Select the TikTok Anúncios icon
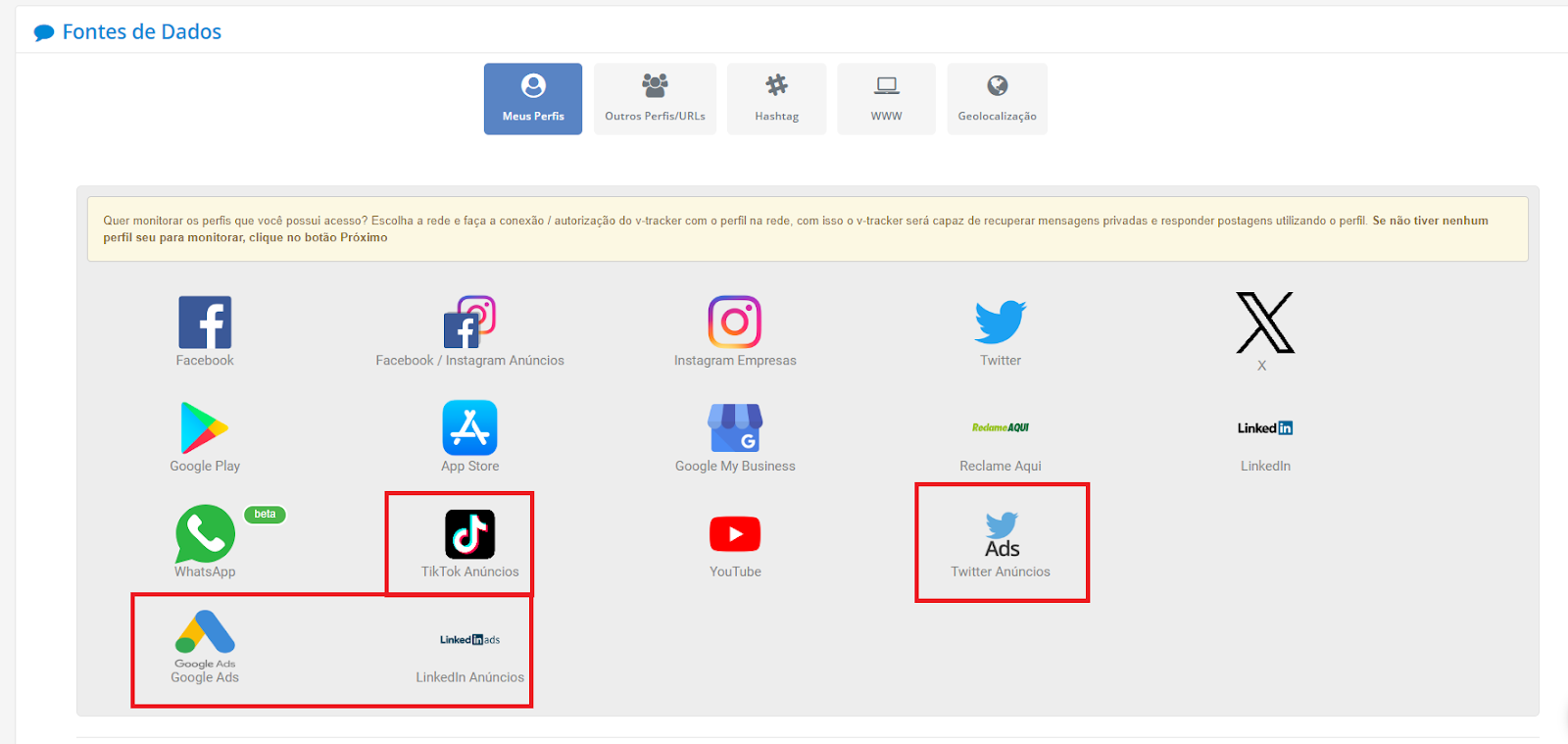The width and height of the screenshot is (1568, 744). [x=469, y=534]
